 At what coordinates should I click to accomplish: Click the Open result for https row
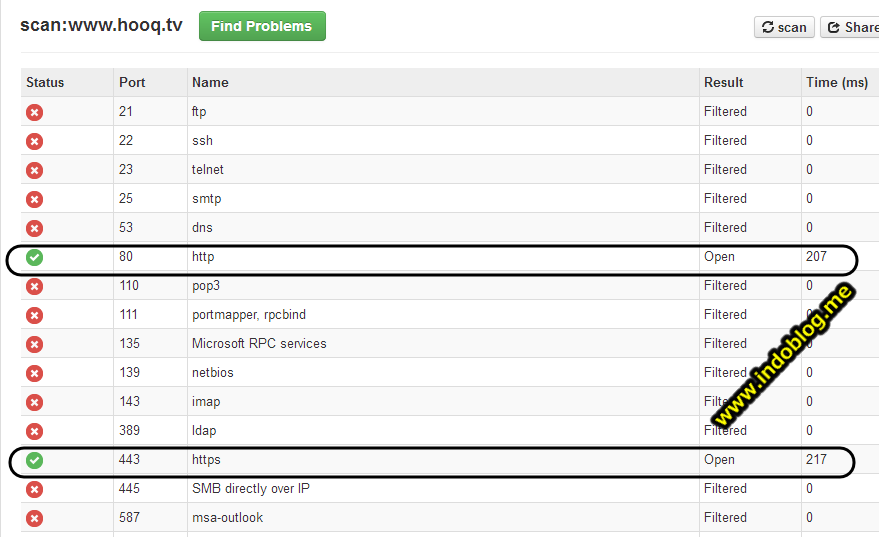(x=719, y=460)
